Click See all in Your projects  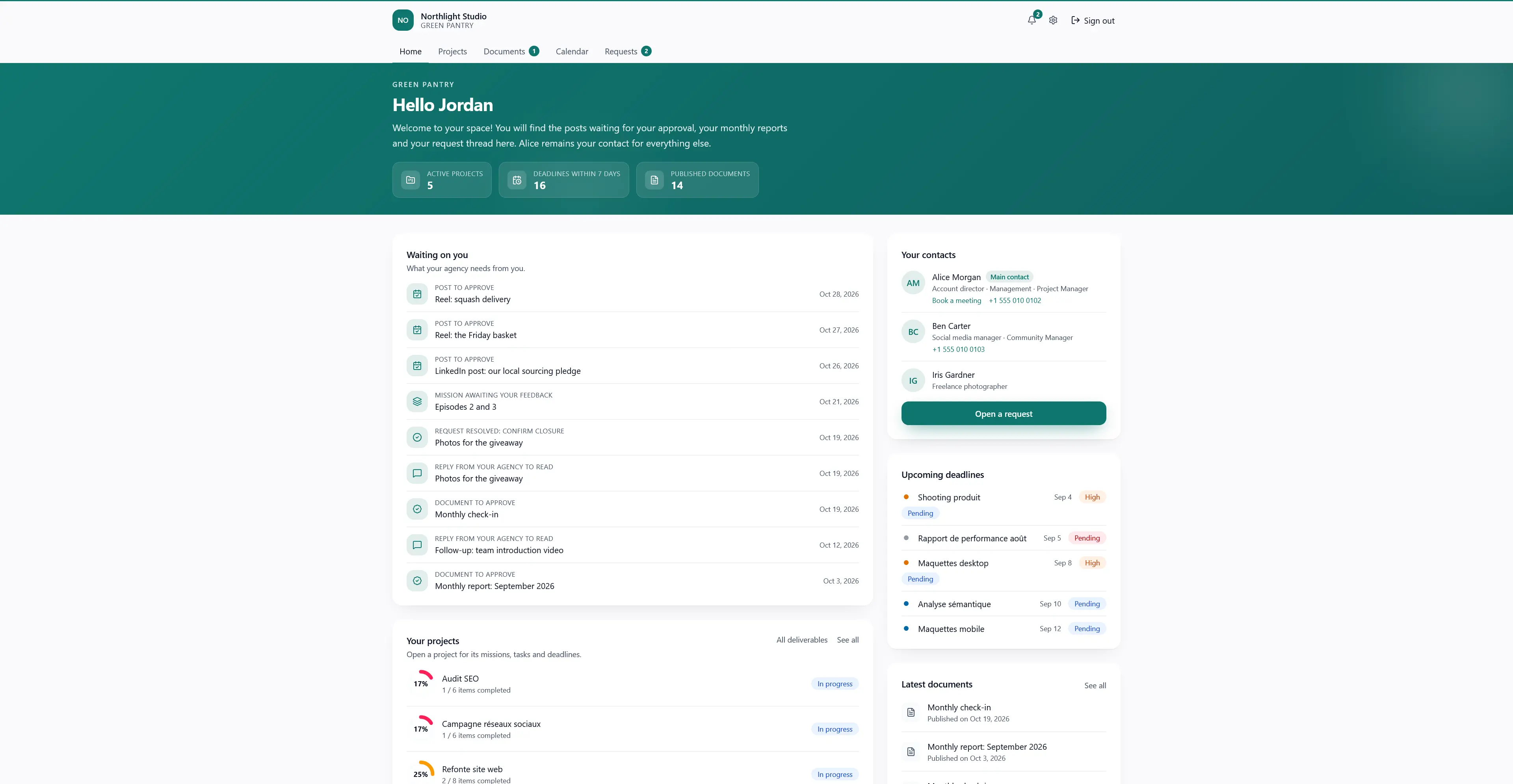(848, 640)
